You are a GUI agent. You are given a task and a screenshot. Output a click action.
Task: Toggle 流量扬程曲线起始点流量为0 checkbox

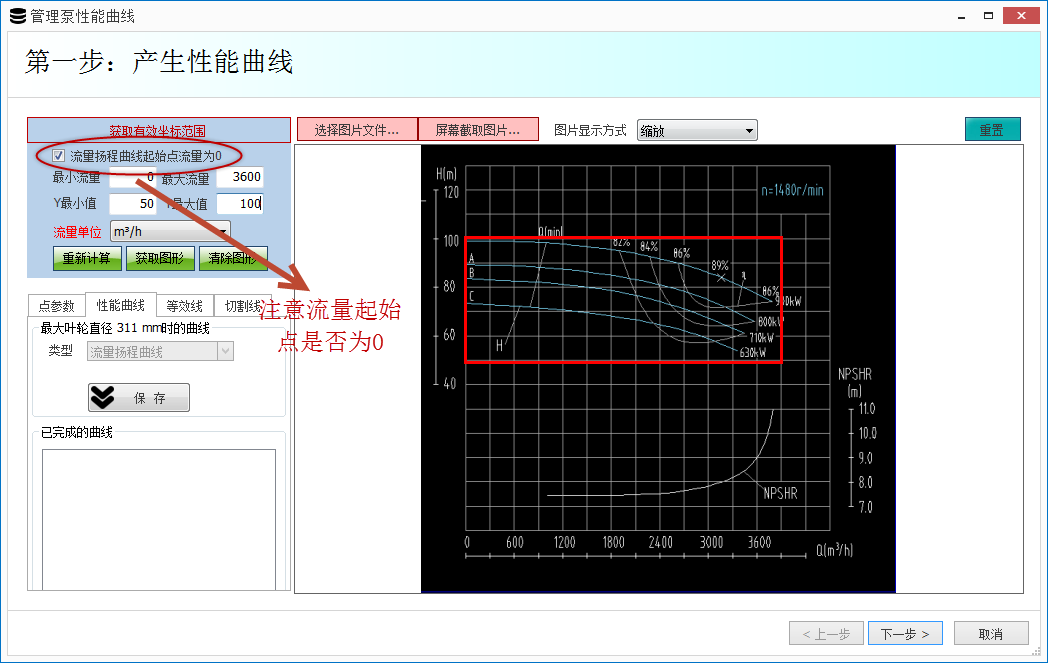59,156
